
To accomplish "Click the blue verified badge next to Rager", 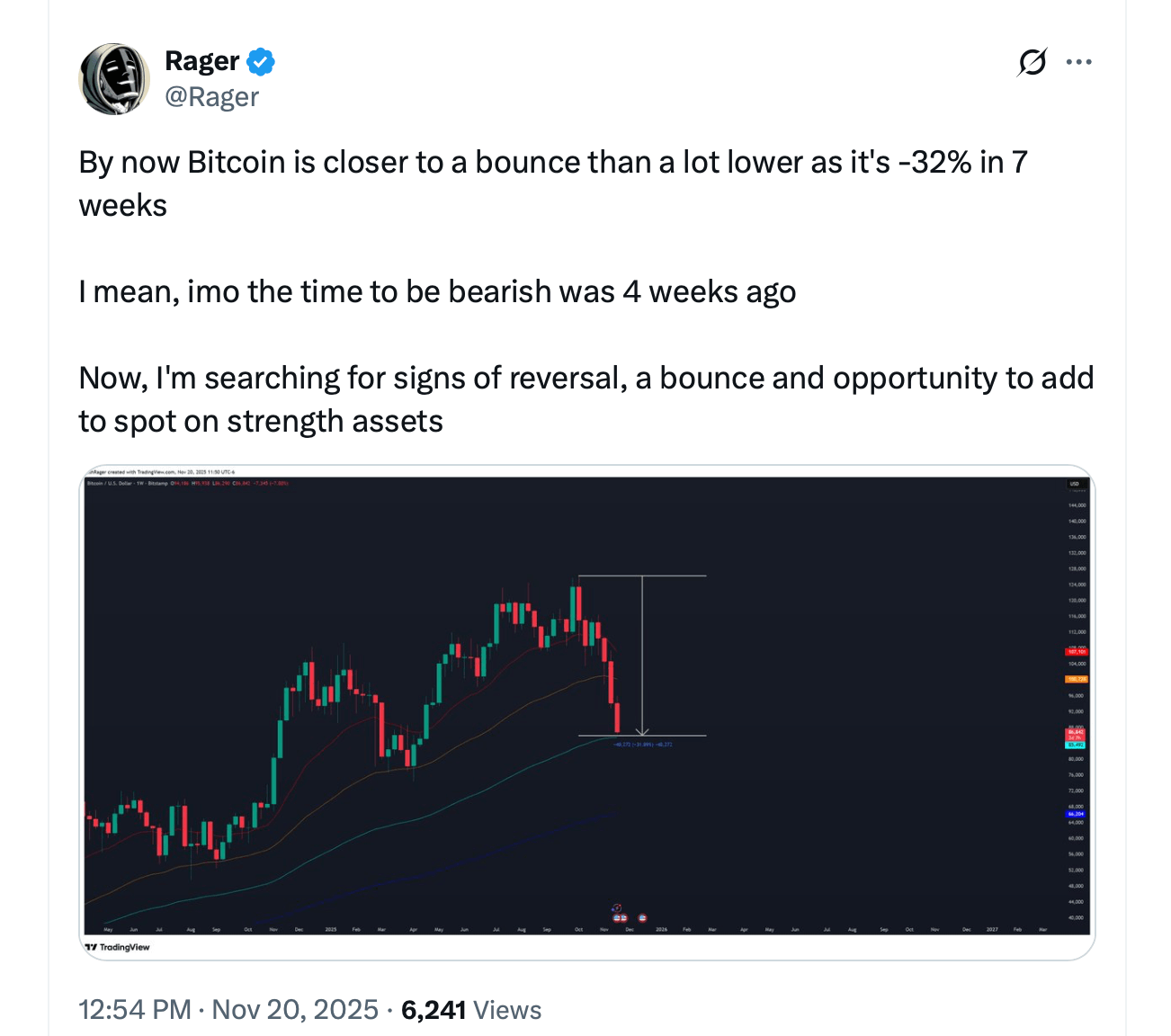I will [x=260, y=61].
